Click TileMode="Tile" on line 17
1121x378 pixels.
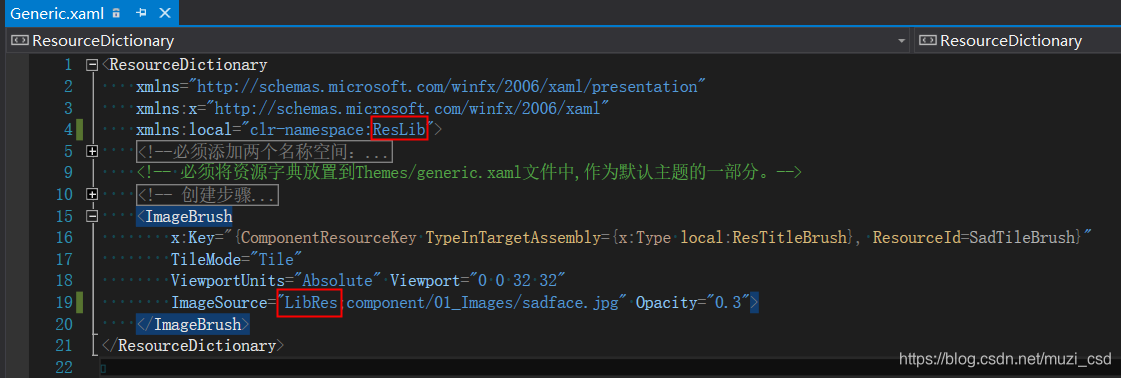point(237,259)
